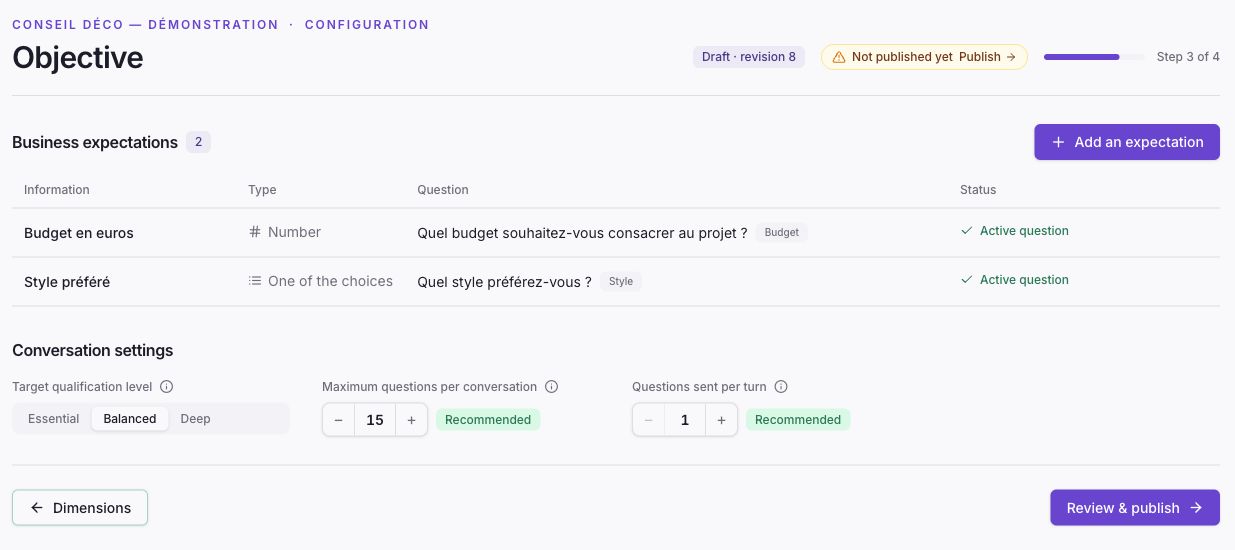
Task: Click the question text Quel style préférez-vous
Action: pyautogui.click(x=504, y=282)
